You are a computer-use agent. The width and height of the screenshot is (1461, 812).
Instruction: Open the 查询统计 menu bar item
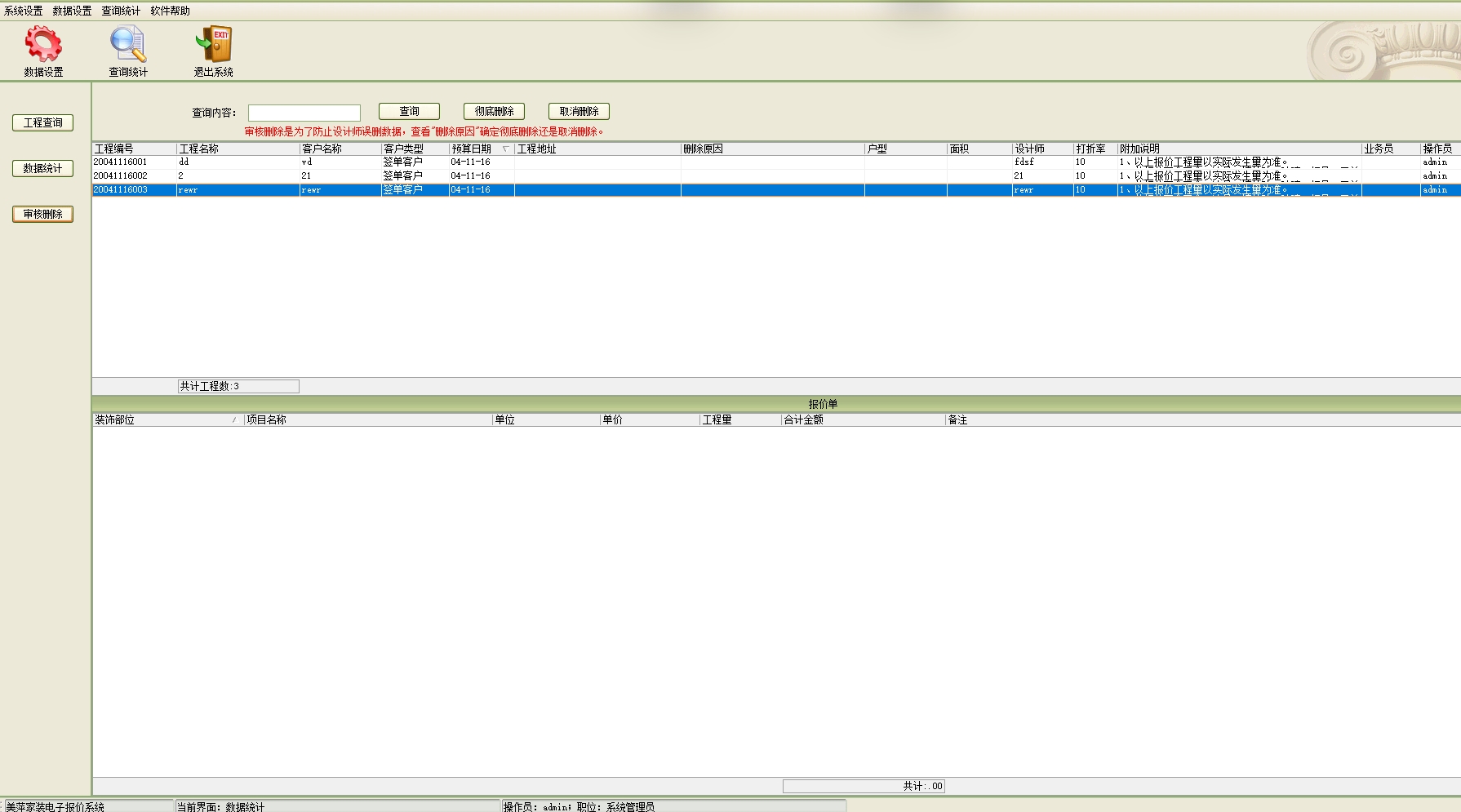click(x=121, y=11)
